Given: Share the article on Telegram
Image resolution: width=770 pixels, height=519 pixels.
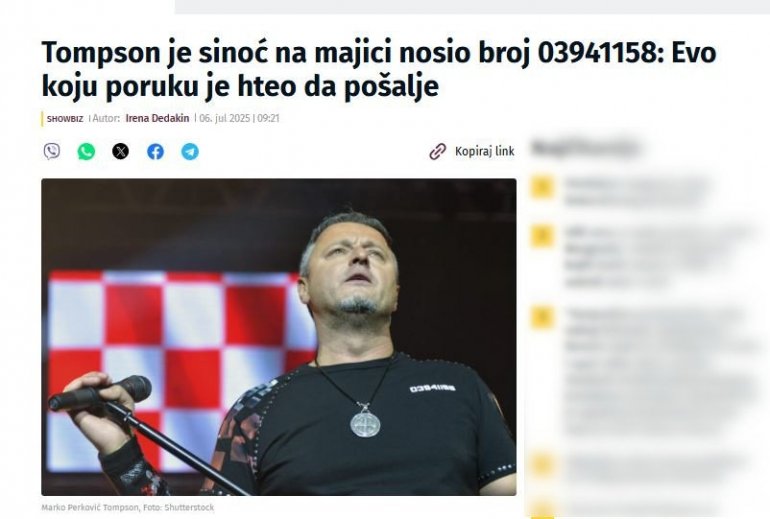Looking at the screenshot, I should click(x=190, y=151).
